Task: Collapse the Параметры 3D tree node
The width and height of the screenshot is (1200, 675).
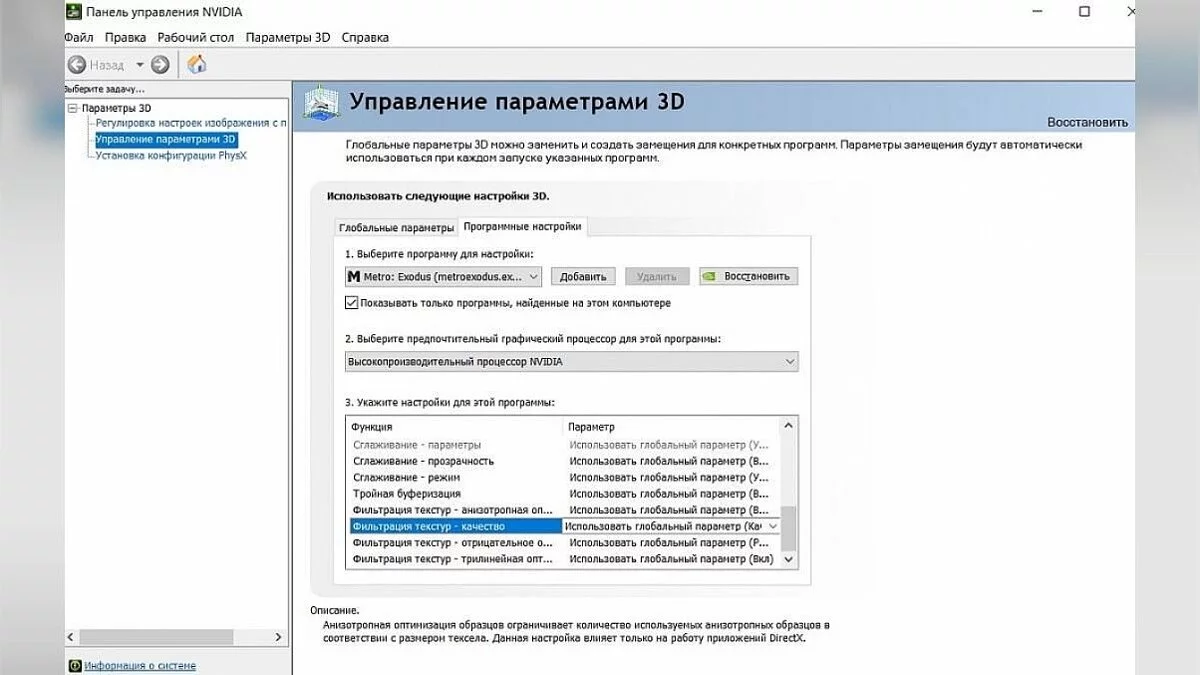Action: click(x=72, y=108)
